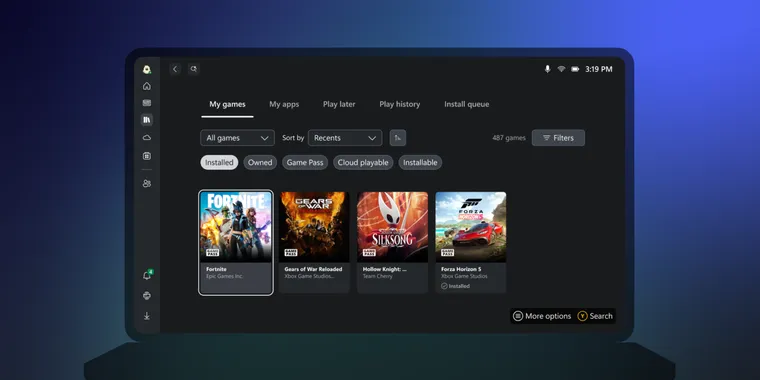
Task: Click the Game Pass badge on Forza cover
Action: point(447,253)
